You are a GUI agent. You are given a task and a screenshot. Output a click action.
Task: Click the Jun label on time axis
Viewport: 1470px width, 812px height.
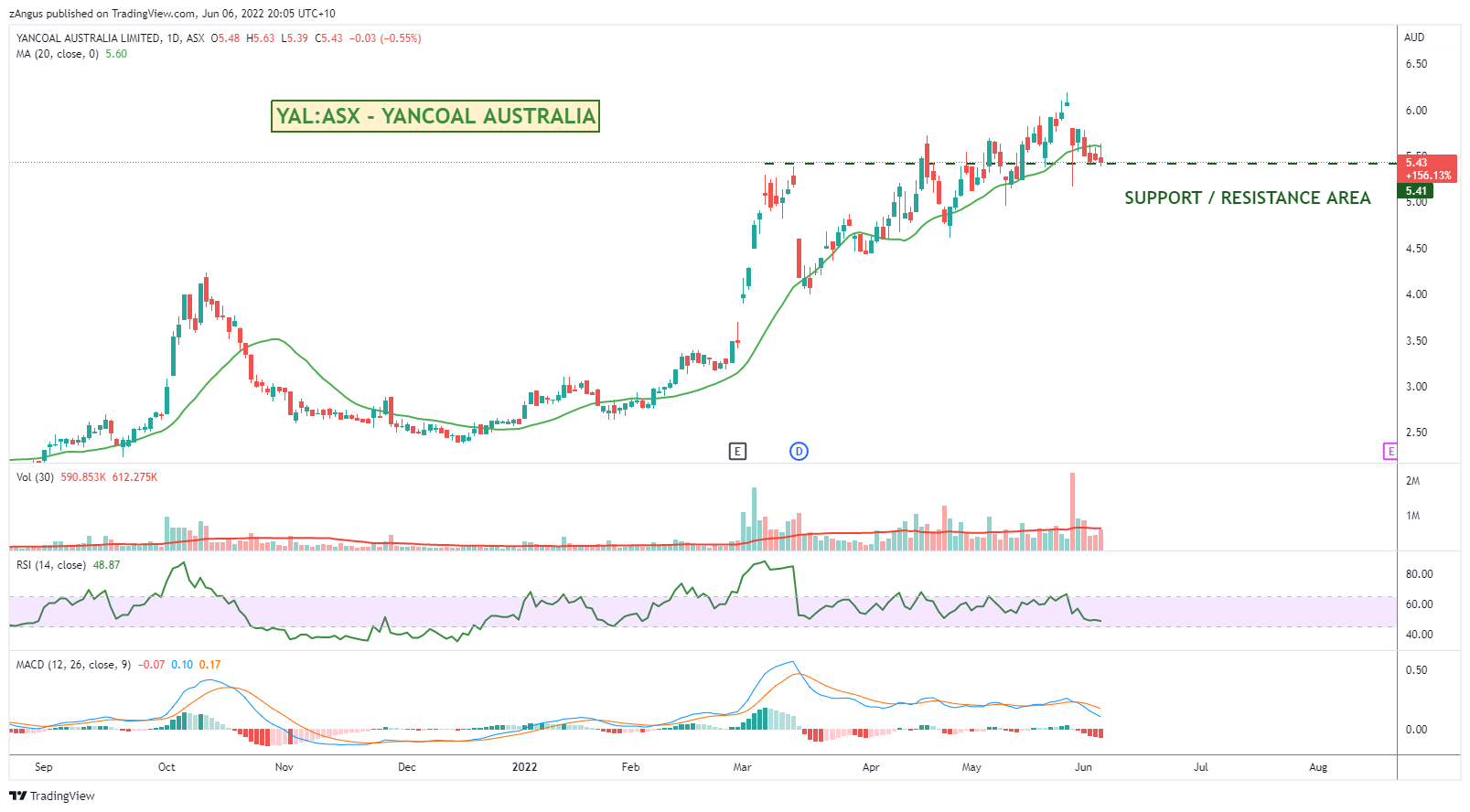click(x=1083, y=767)
